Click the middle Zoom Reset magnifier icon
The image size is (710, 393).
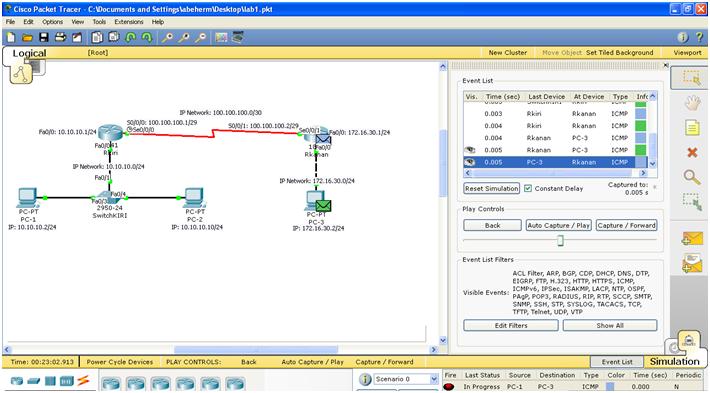184,38
